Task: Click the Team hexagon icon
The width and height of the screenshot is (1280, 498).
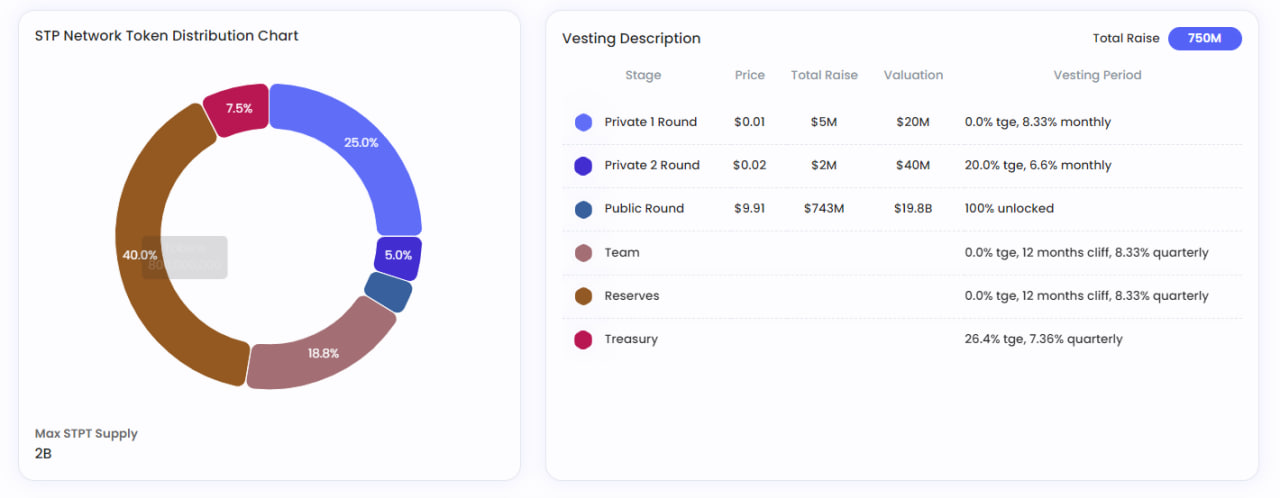Action: click(x=584, y=253)
